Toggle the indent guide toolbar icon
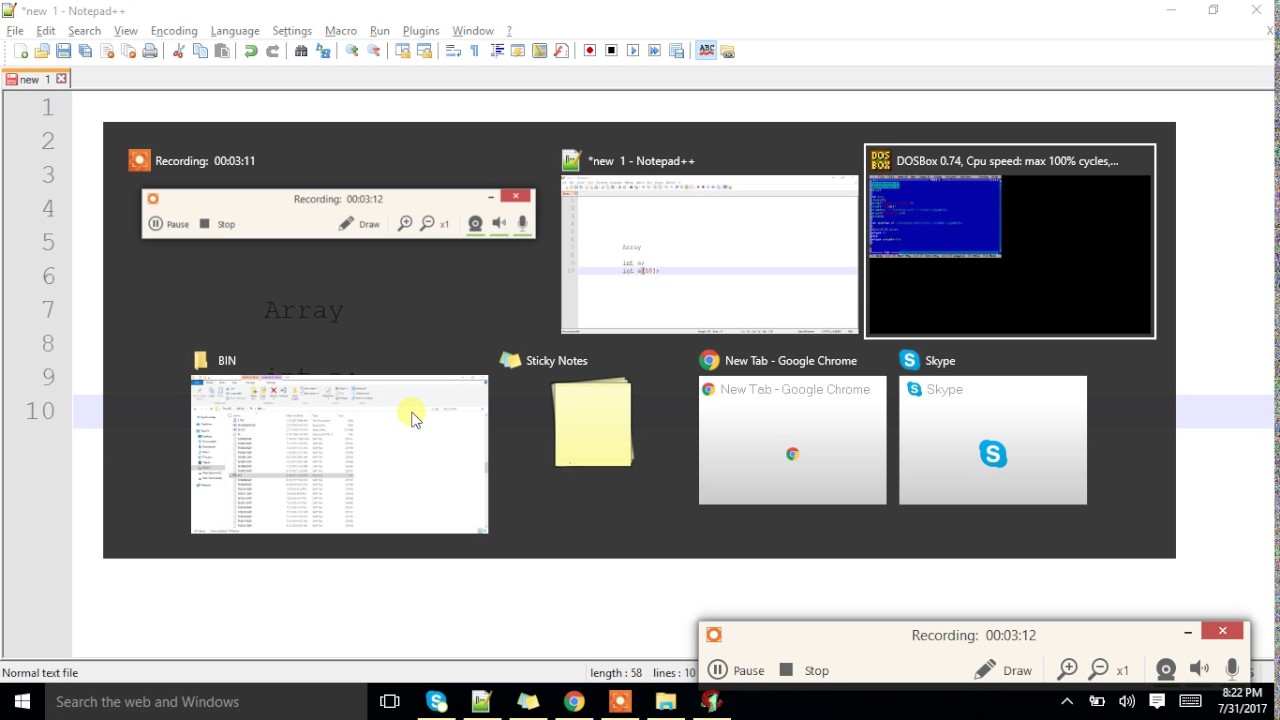Image resolution: width=1280 pixels, height=720 pixels. click(x=496, y=51)
